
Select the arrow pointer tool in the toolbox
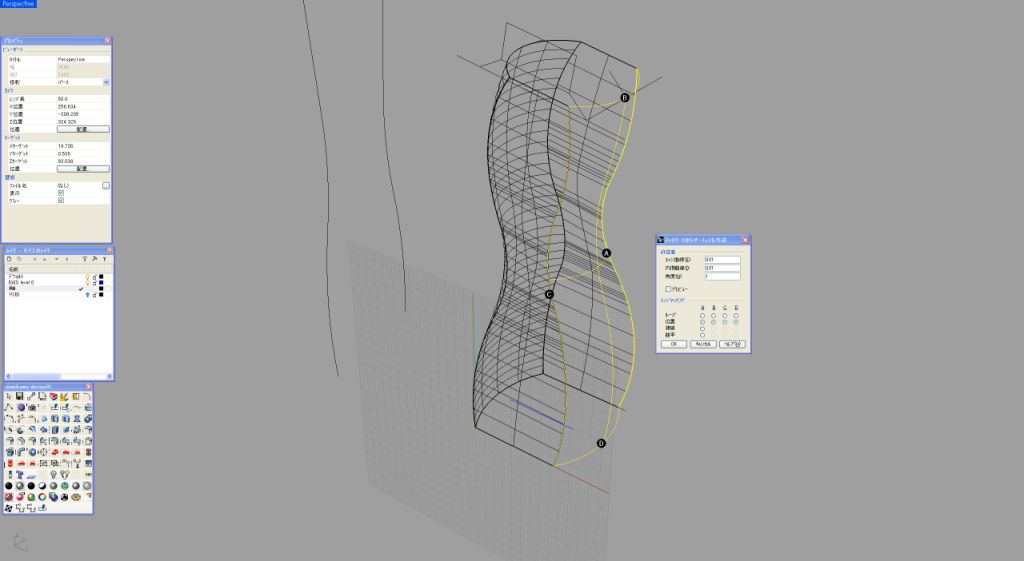[9, 397]
